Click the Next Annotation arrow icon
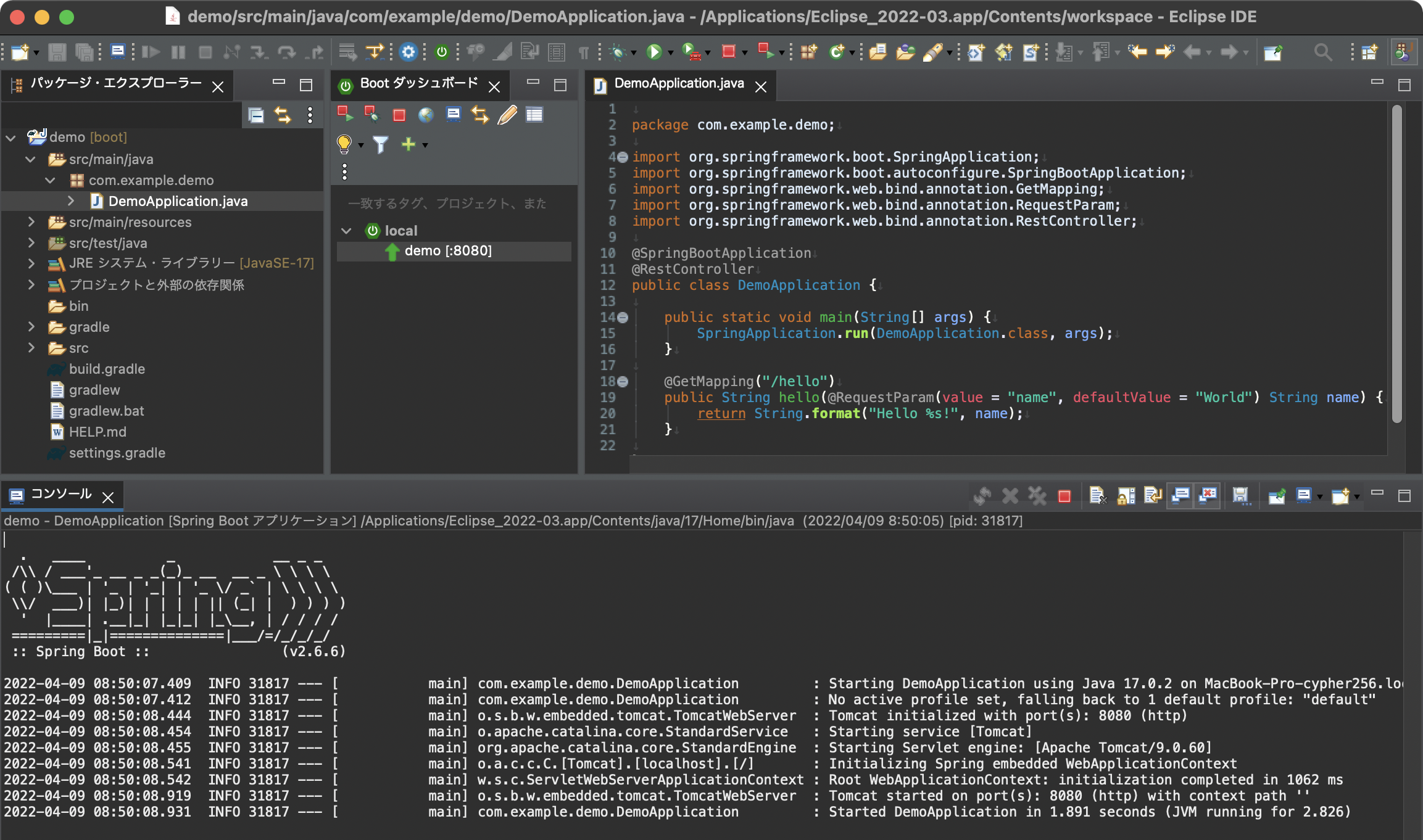This screenshot has width=1423, height=840. 1064,52
